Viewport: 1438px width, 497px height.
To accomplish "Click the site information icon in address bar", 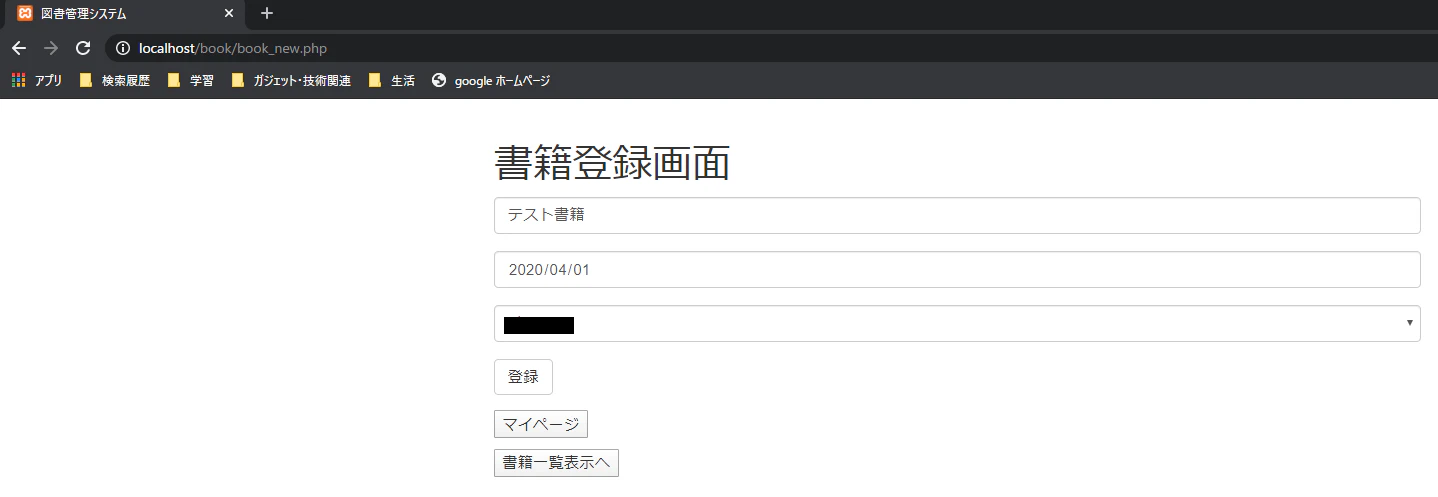I will [x=123, y=48].
